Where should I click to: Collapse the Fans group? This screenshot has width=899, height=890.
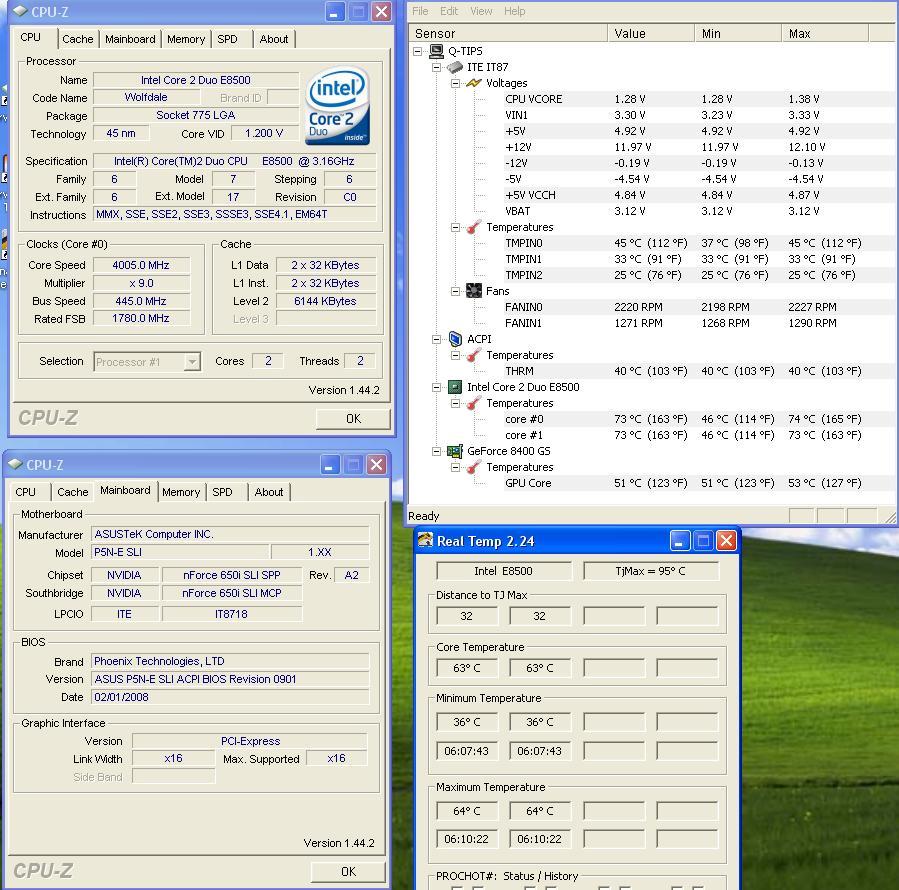[x=455, y=291]
